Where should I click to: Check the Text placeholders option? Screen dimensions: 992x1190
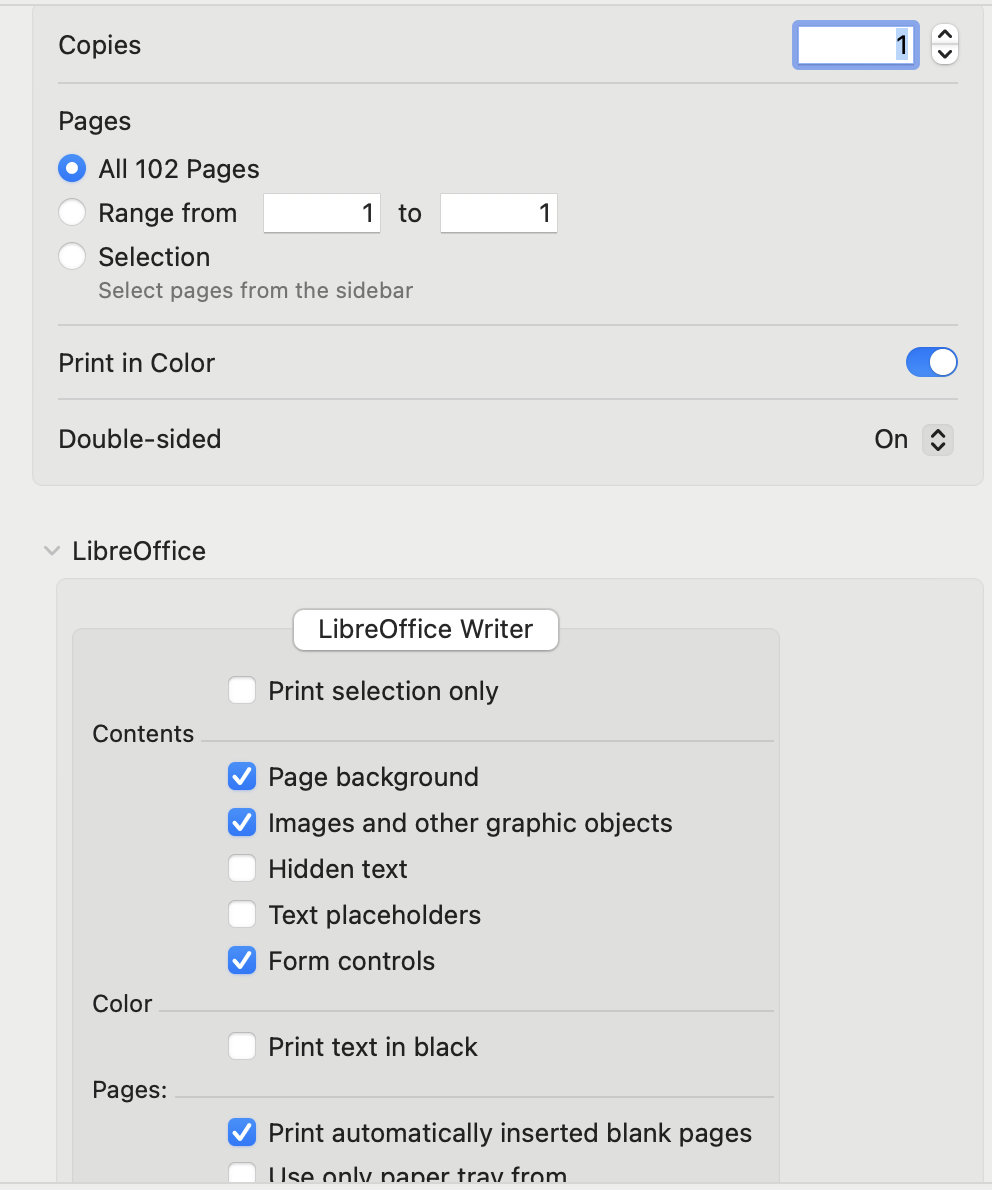pos(242,915)
